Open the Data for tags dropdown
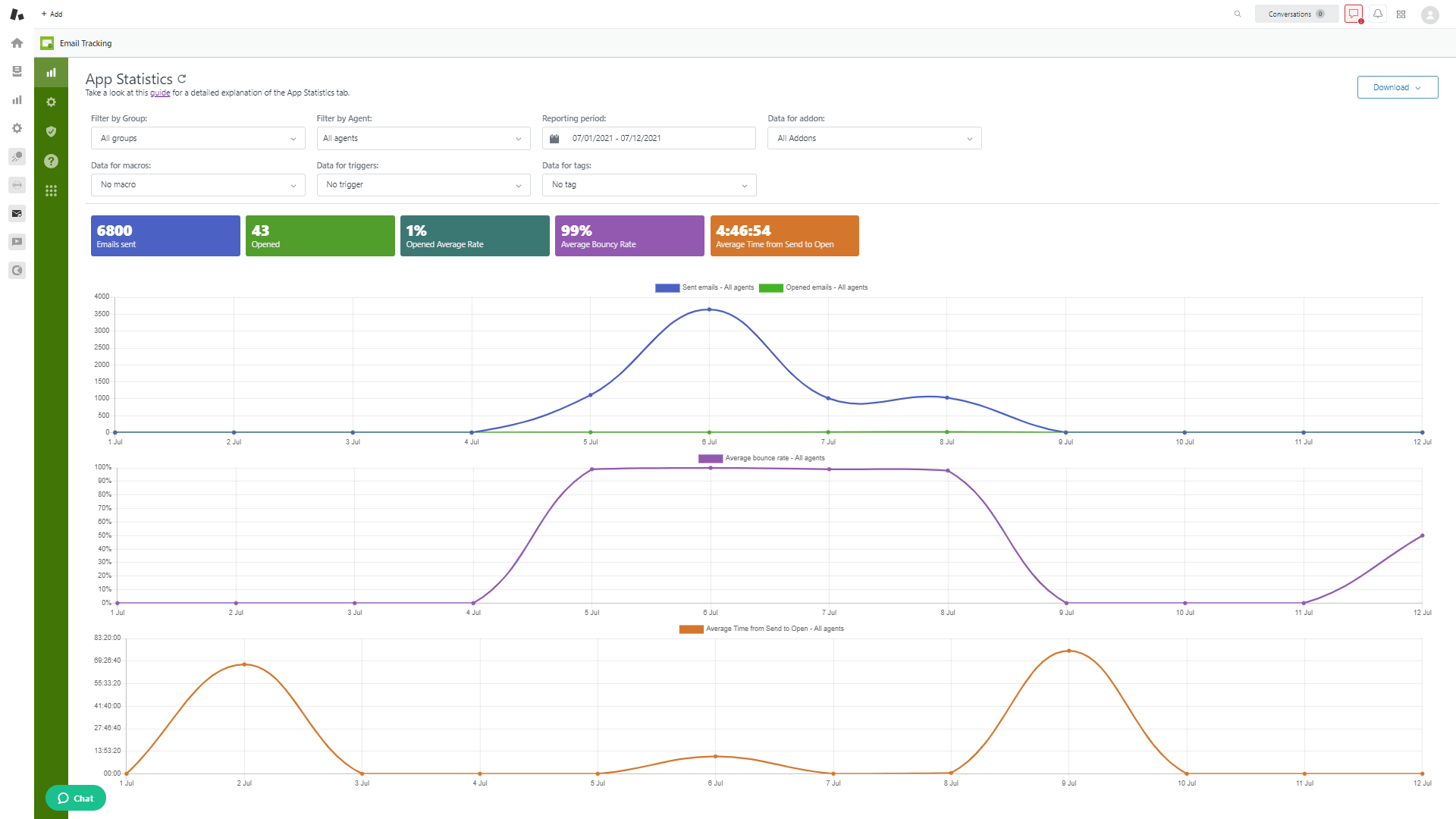The width and height of the screenshot is (1456, 819). [x=648, y=184]
